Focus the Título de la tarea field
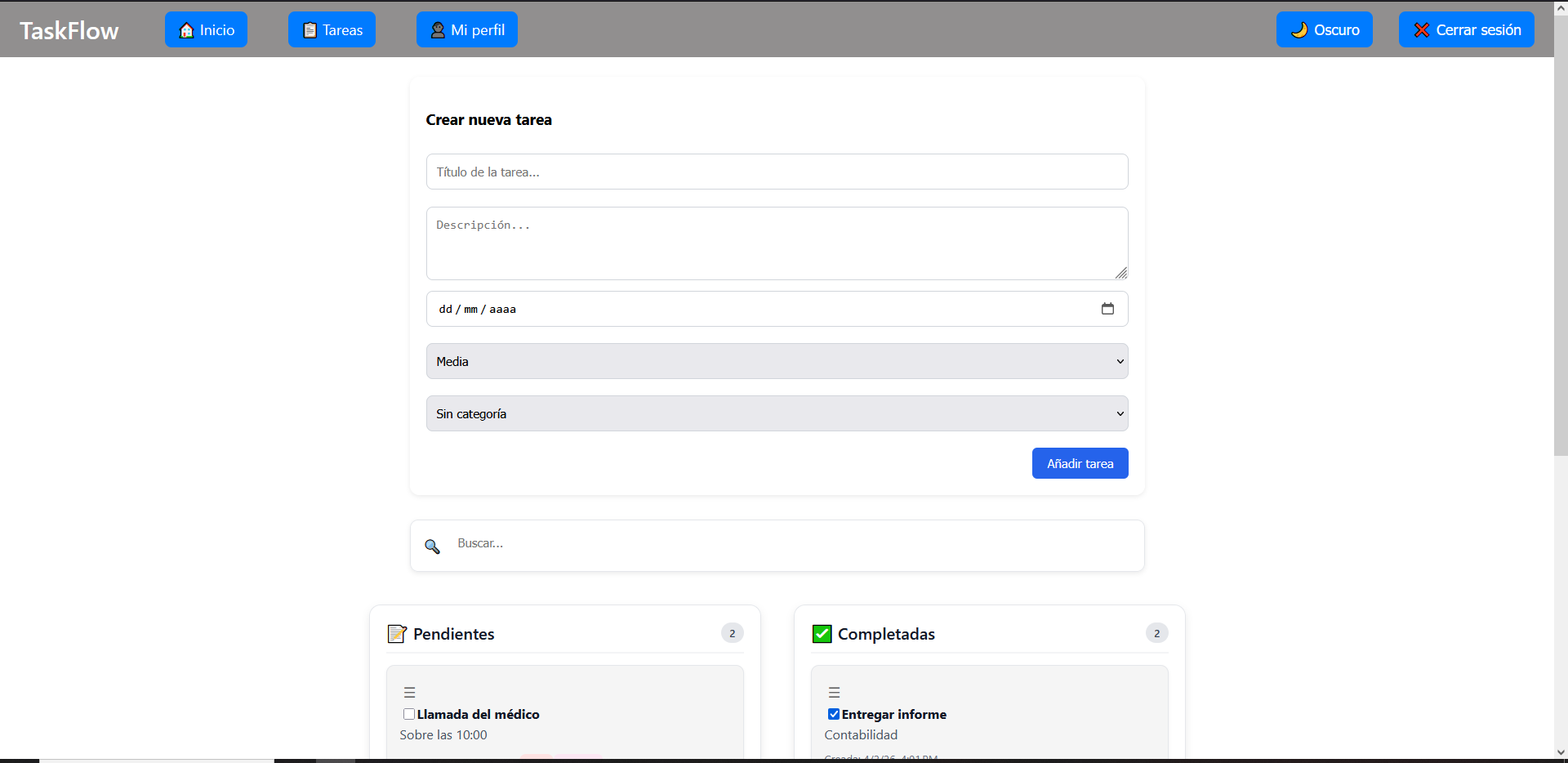 click(x=777, y=172)
